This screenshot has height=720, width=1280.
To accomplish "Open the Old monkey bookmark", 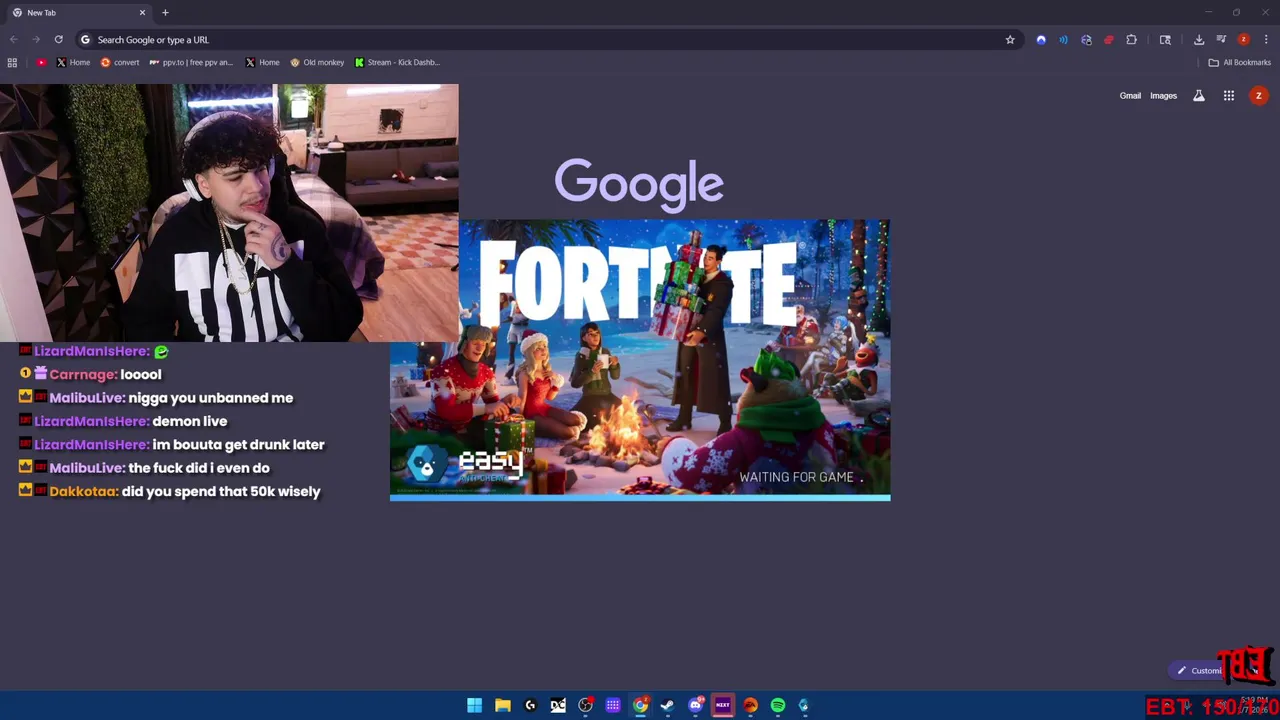I will pyautogui.click(x=317, y=62).
